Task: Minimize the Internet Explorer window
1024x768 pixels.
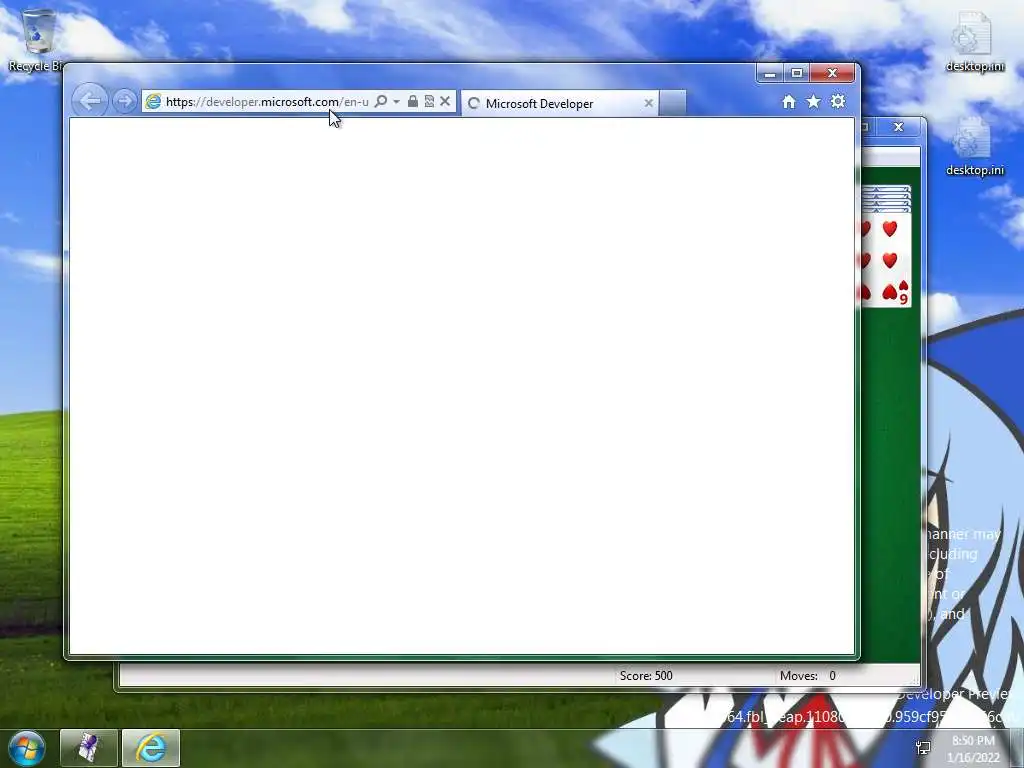Action: (770, 73)
